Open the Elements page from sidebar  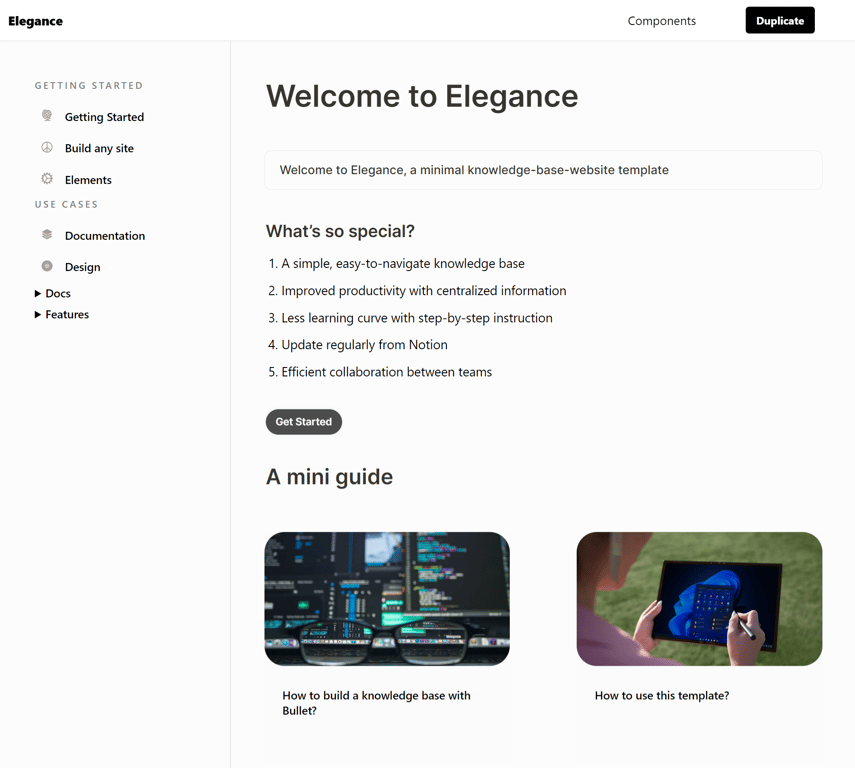pos(89,179)
